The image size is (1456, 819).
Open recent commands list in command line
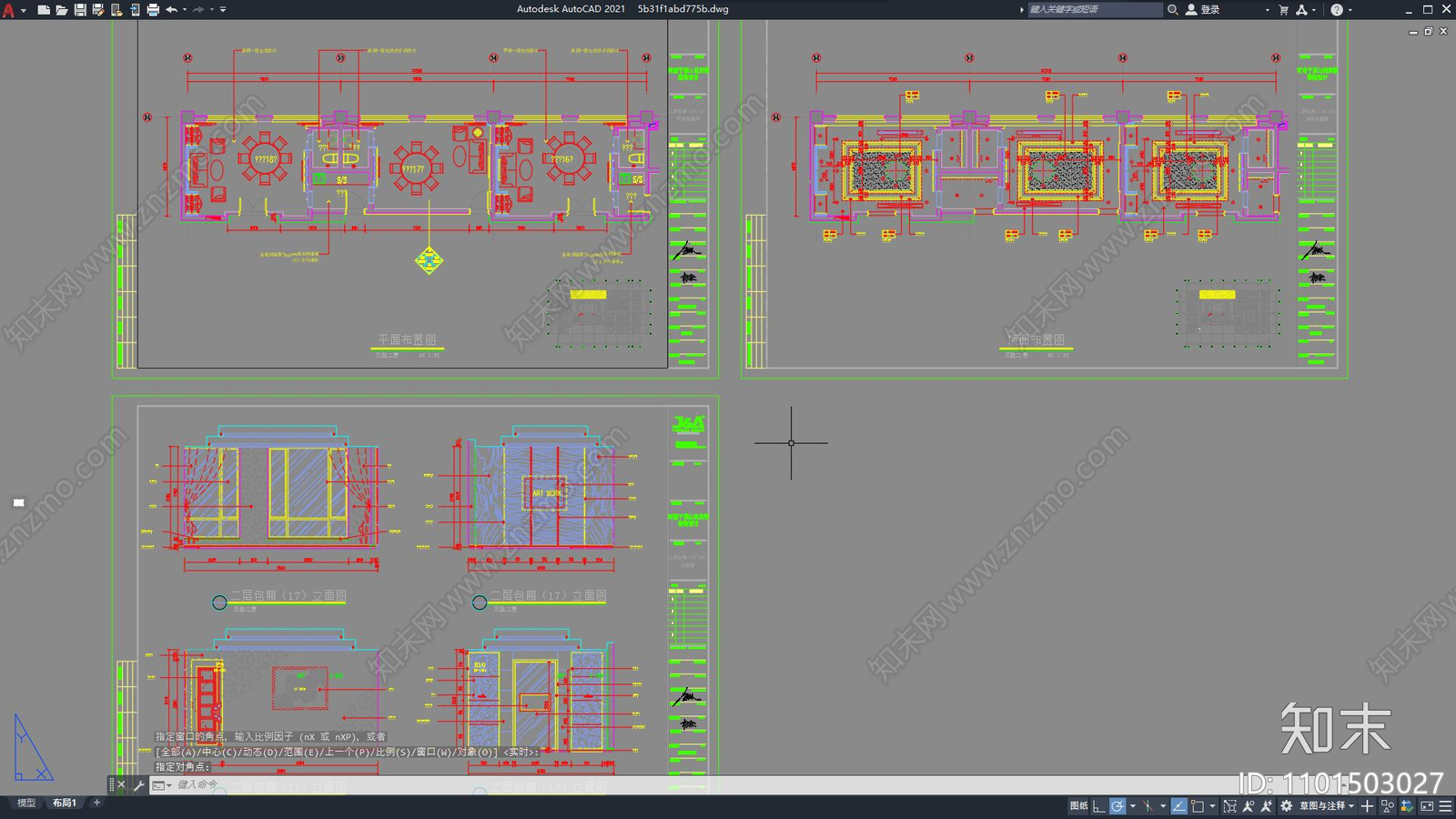pos(162,784)
